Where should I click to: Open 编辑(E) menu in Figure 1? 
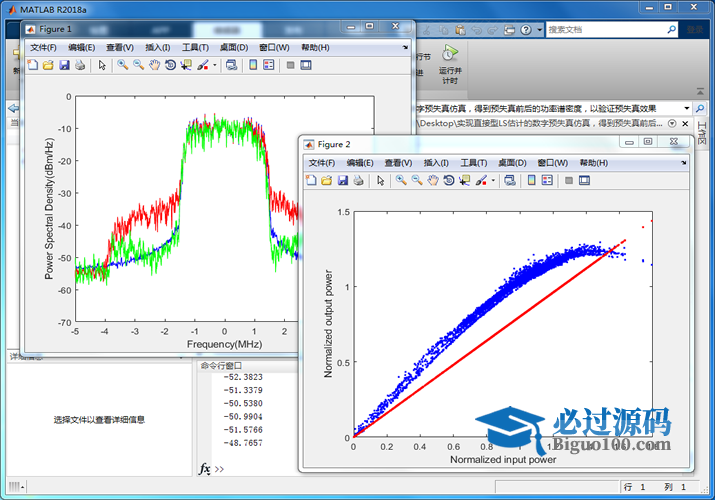point(82,47)
